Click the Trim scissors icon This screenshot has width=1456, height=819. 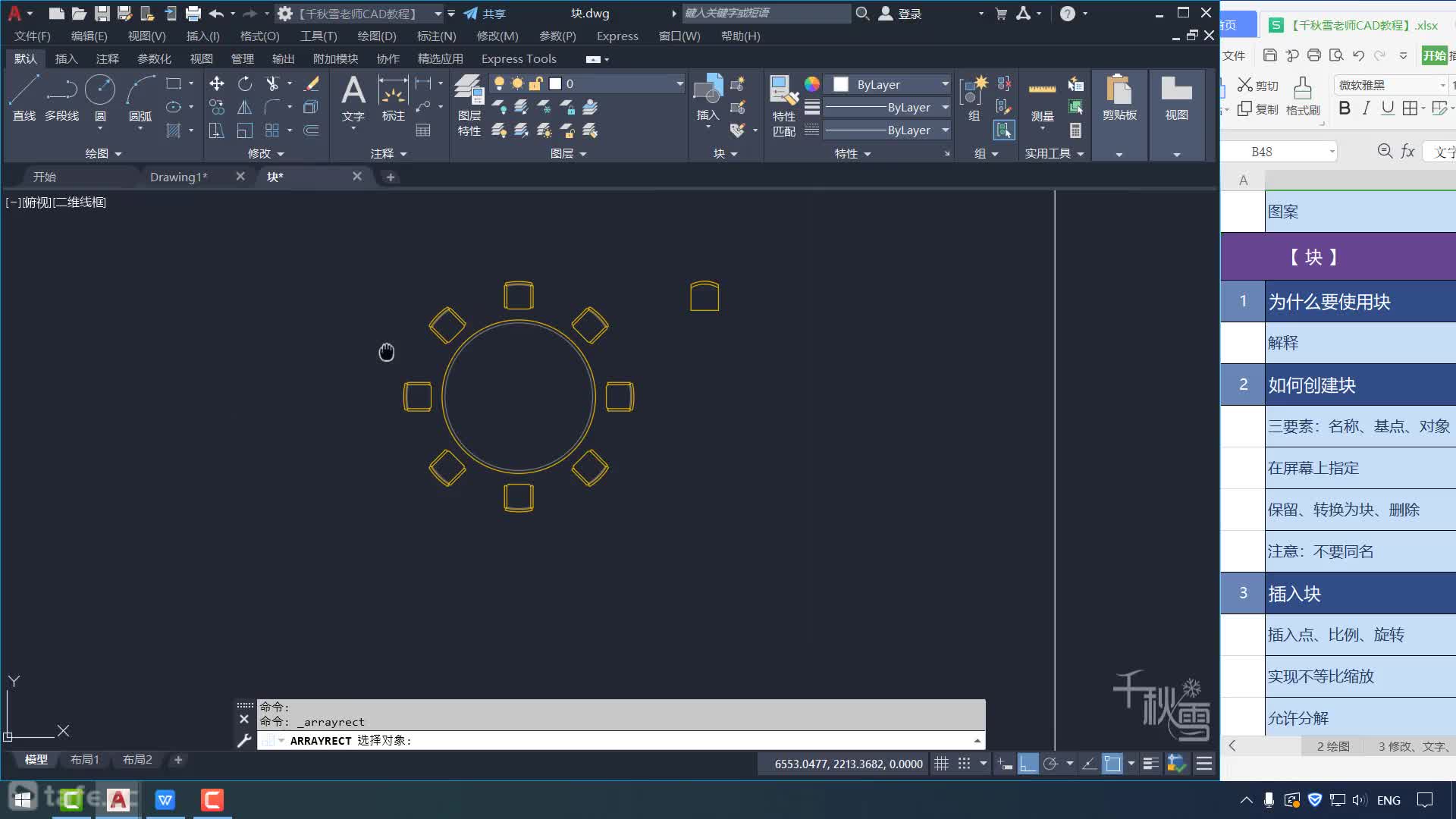coord(272,83)
